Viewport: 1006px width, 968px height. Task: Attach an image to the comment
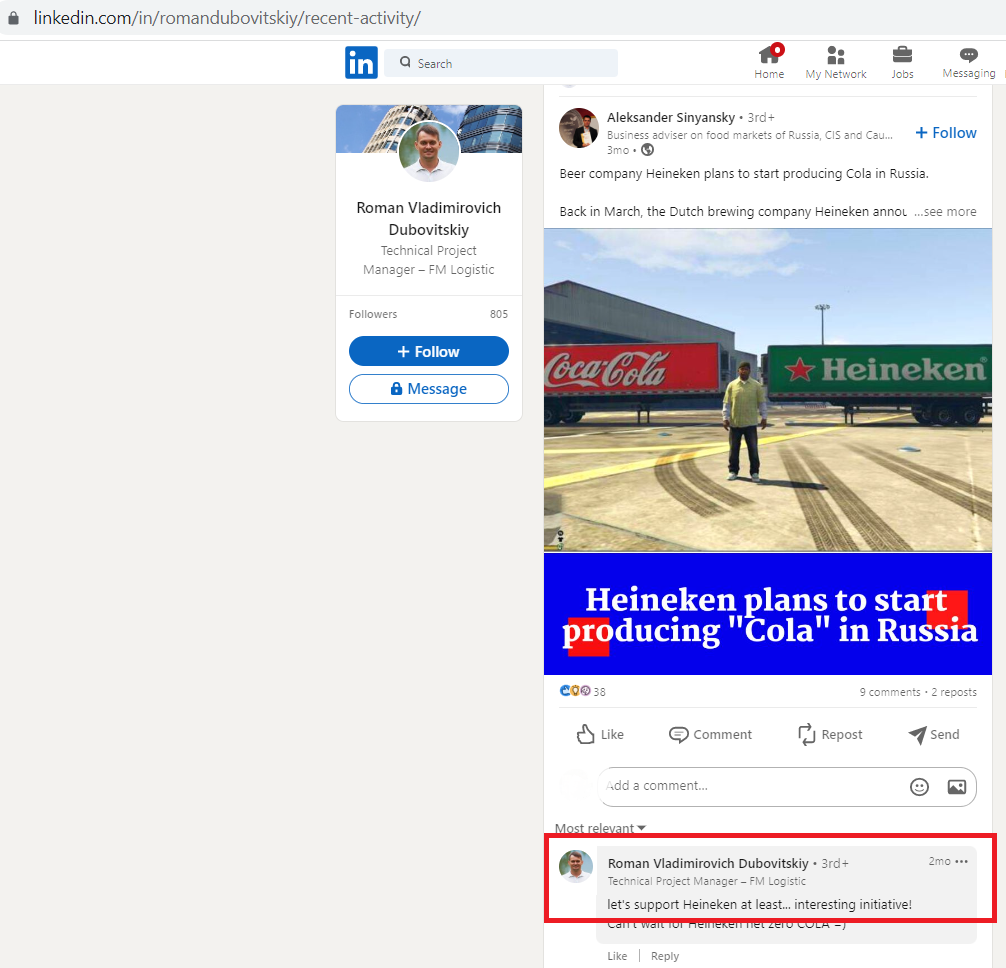pyautogui.click(x=957, y=786)
